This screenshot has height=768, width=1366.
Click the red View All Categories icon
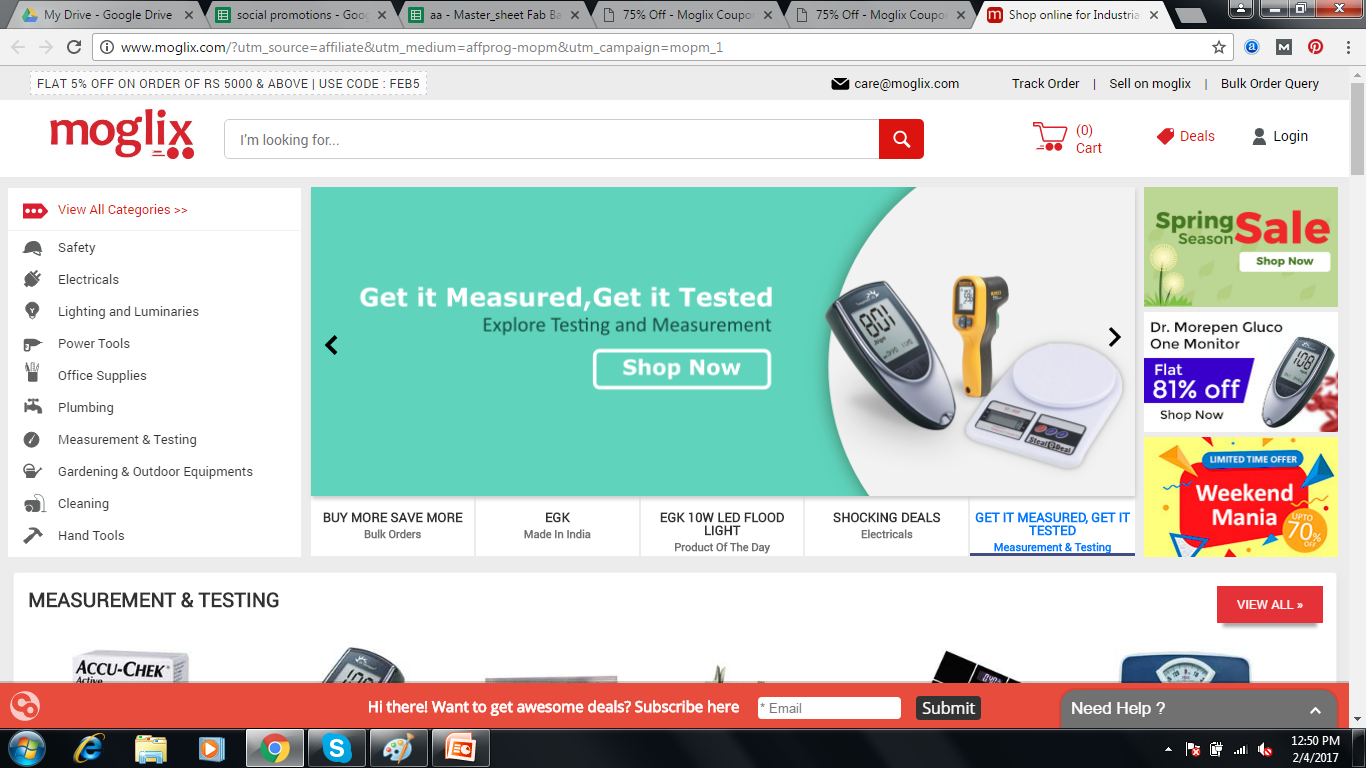click(x=35, y=210)
